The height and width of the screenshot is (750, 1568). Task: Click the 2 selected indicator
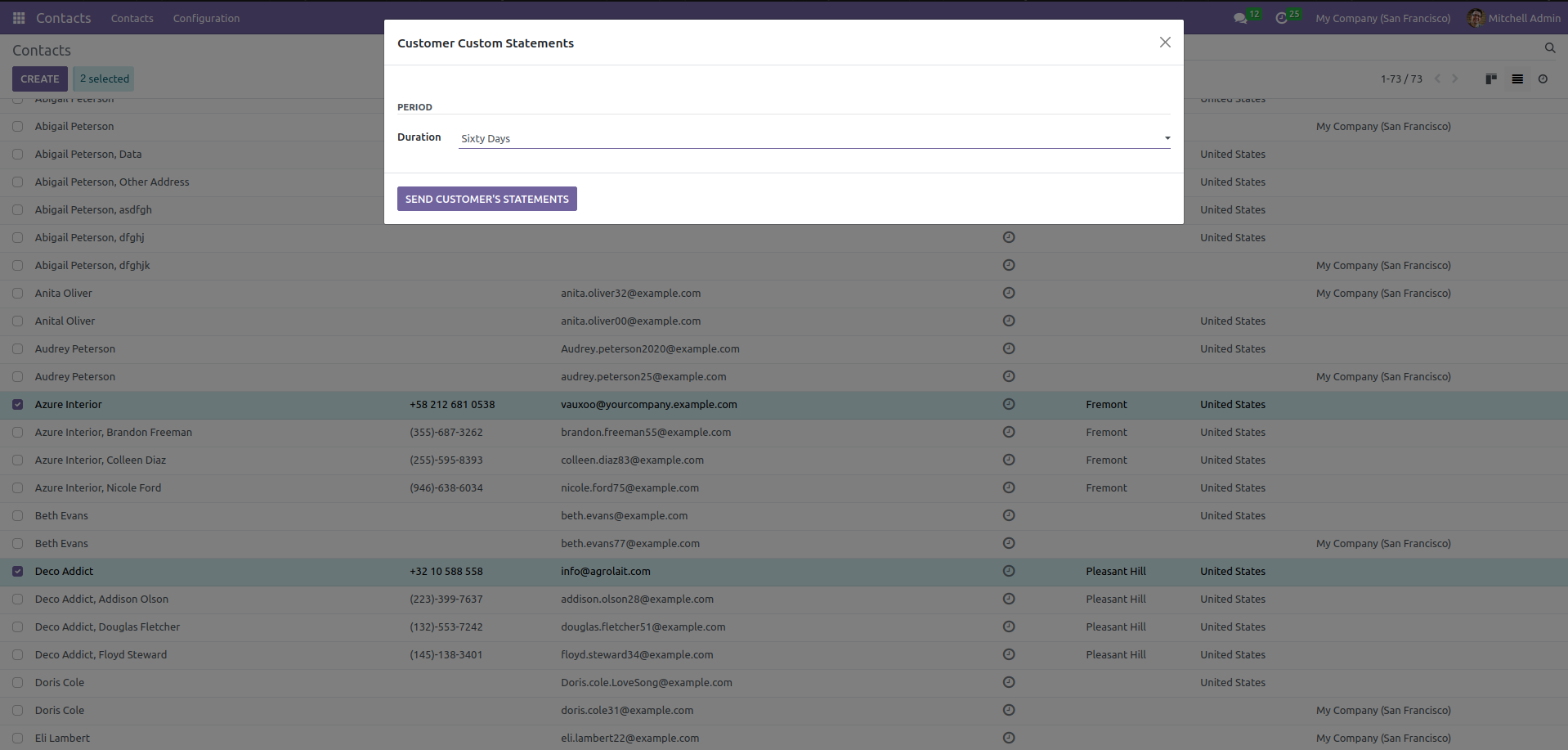pos(104,79)
